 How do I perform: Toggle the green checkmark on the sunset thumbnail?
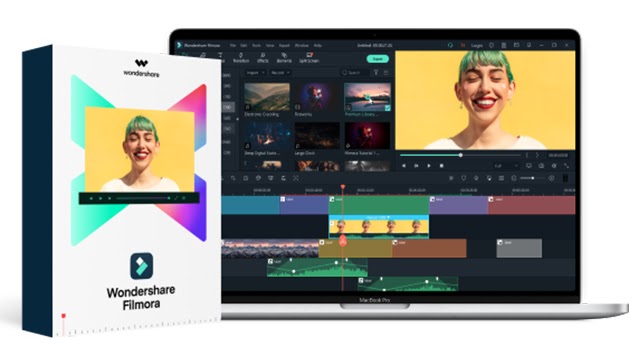[387, 108]
